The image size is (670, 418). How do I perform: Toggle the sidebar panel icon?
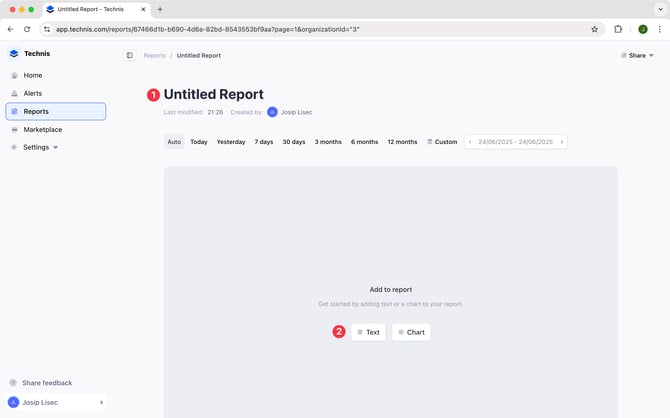(130, 56)
